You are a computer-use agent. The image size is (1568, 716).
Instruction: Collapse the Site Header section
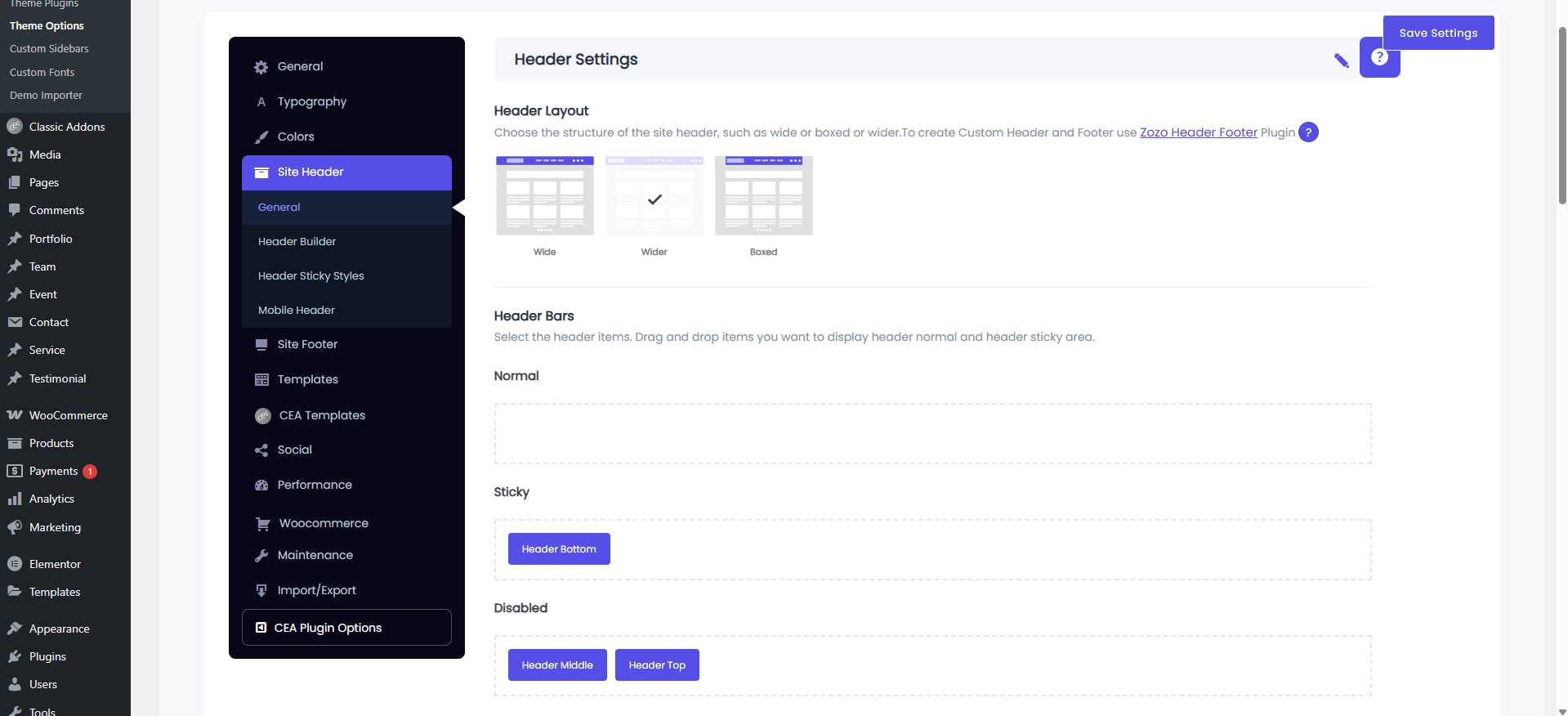coord(346,172)
